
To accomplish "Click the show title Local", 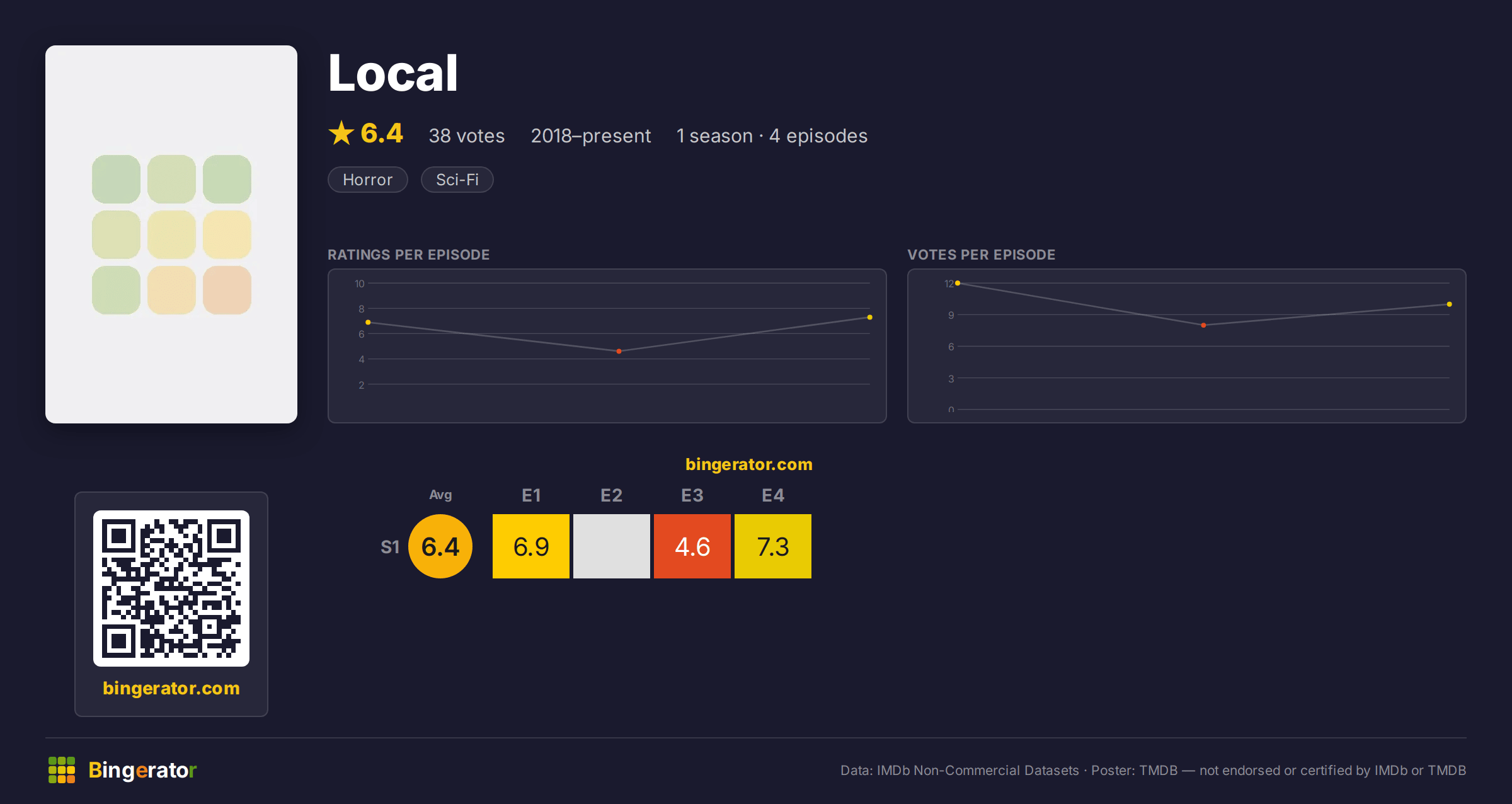I will click(393, 73).
